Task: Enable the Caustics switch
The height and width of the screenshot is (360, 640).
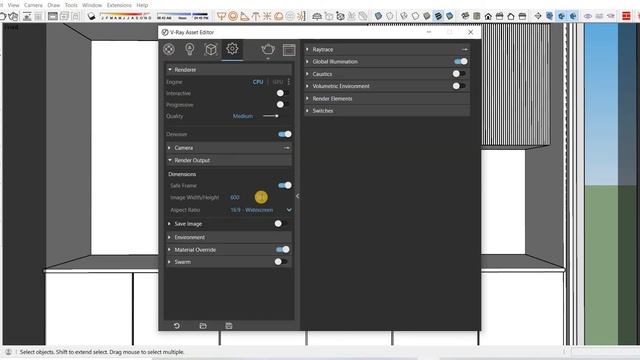Action: click(x=459, y=74)
